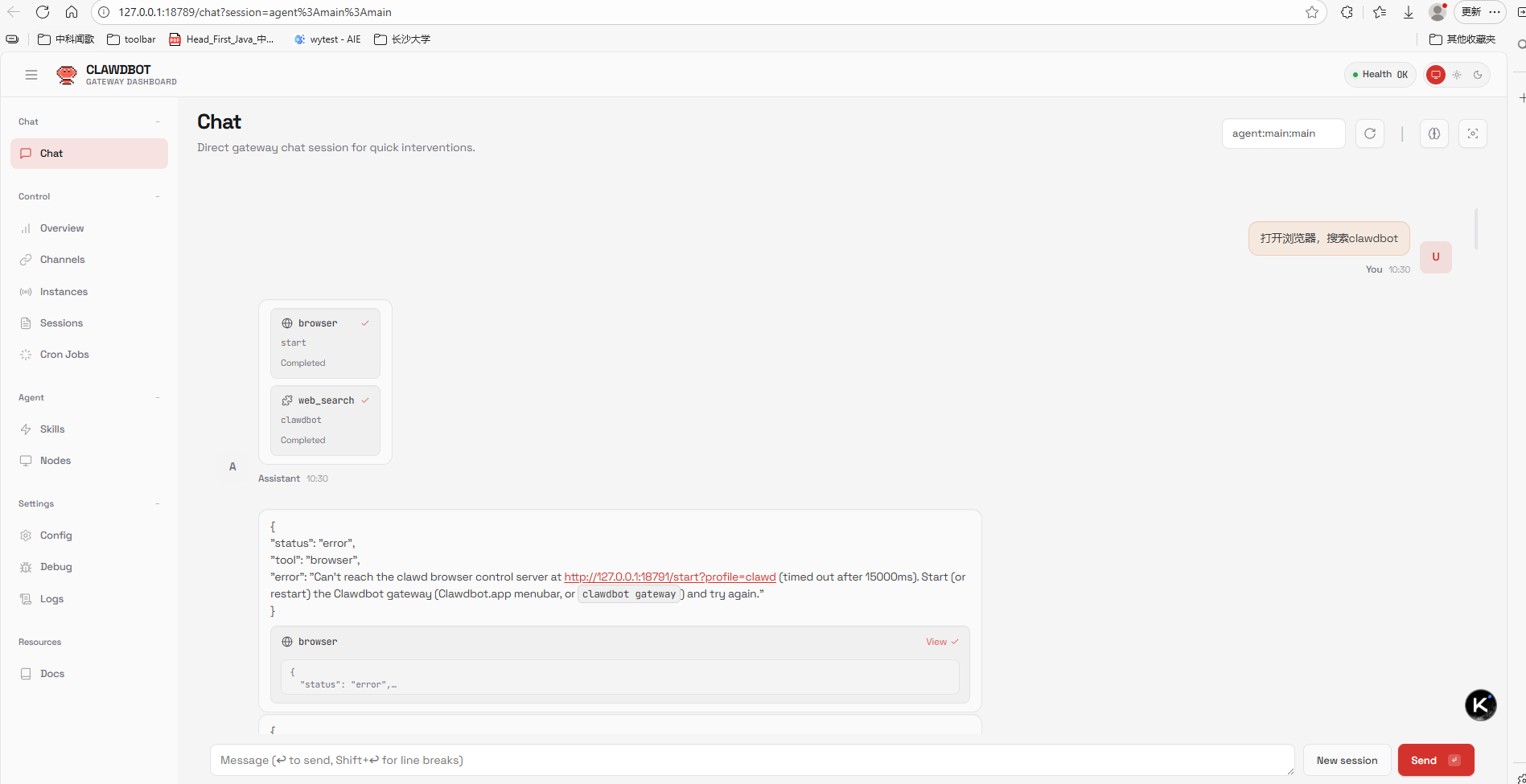Open the Config settings page
Image resolution: width=1526 pixels, height=784 pixels.
tap(89, 536)
